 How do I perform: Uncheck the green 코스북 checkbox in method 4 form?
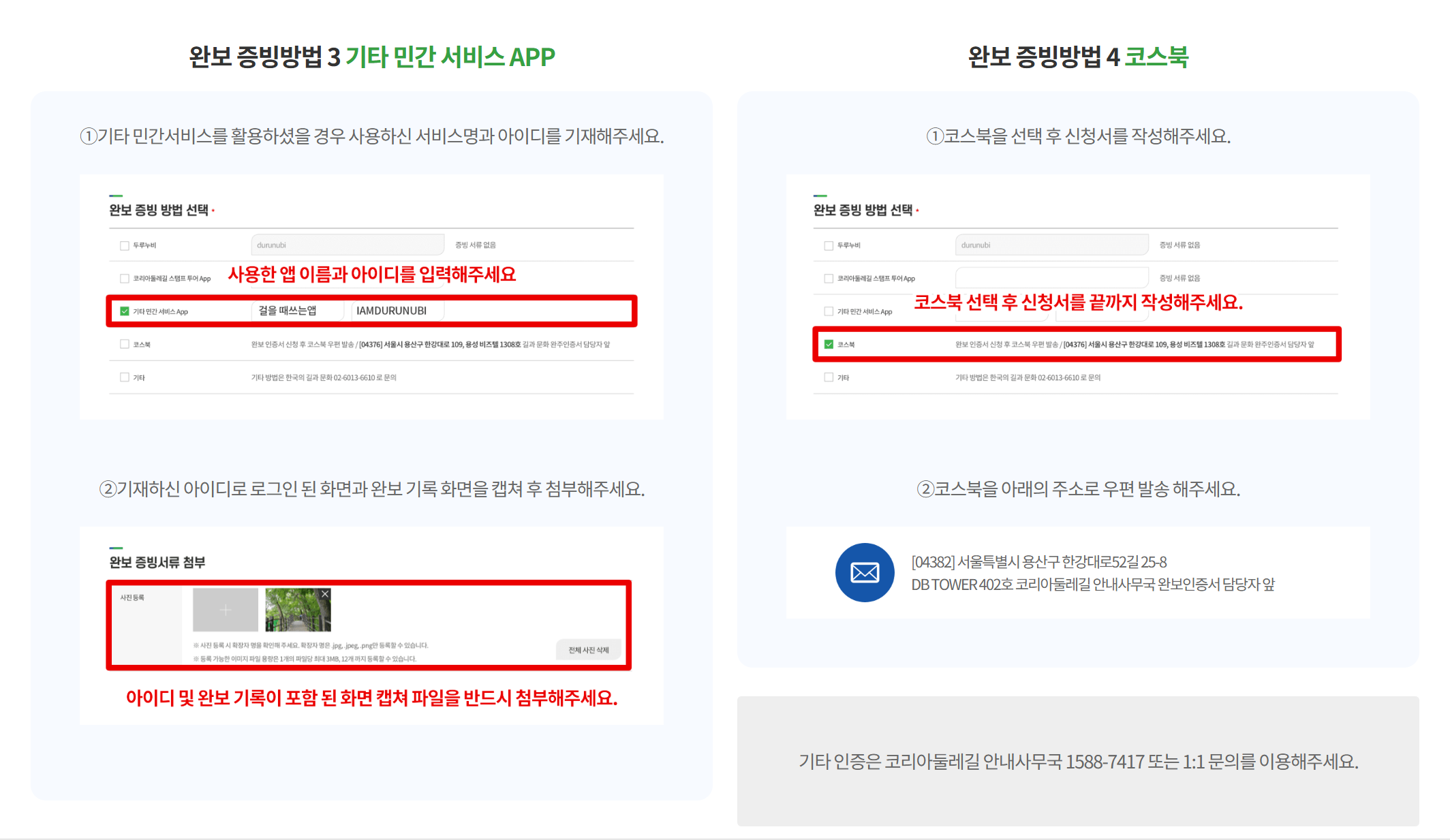click(x=829, y=344)
